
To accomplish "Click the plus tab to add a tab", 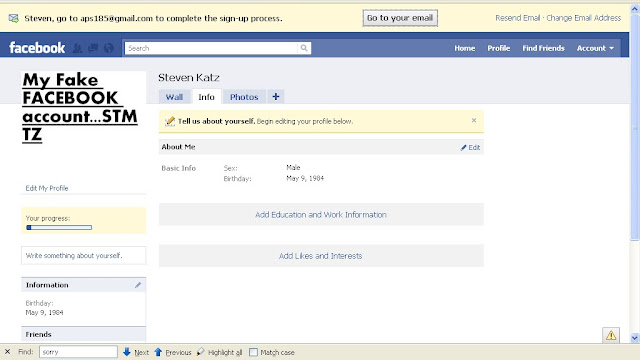I will tap(276, 97).
